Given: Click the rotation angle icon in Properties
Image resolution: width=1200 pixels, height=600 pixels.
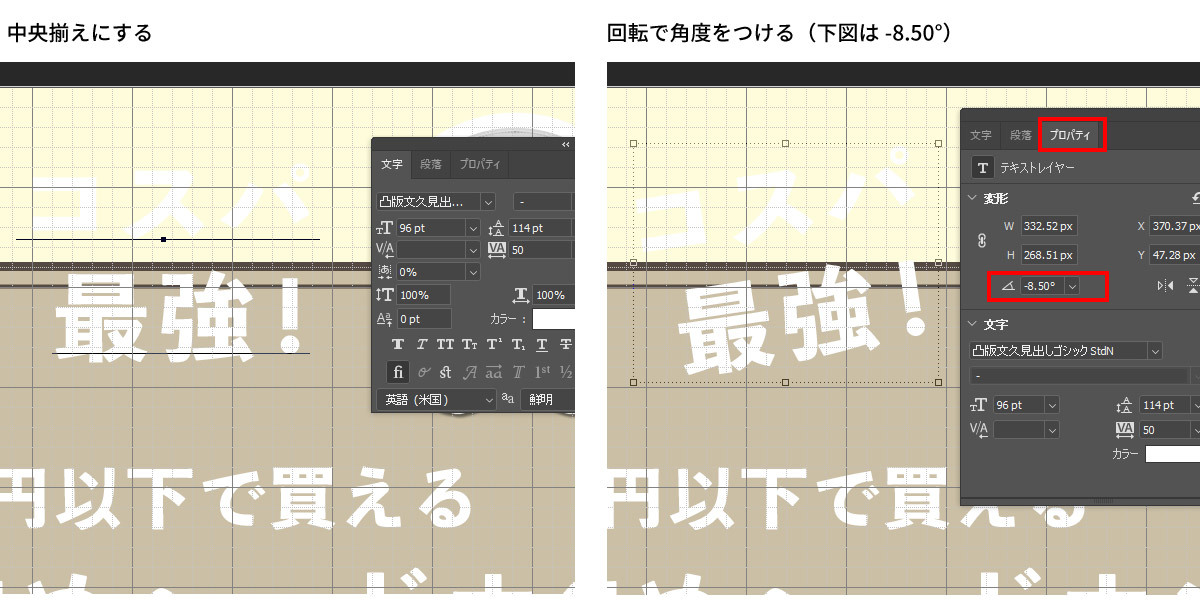Looking at the screenshot, I should coord(1008,286).
